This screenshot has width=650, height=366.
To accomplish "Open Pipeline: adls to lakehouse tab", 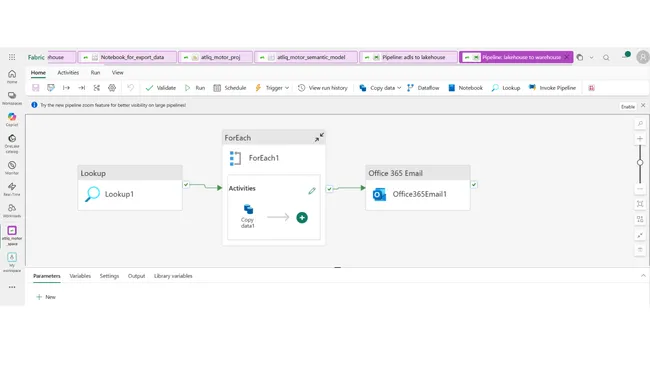I will coord(409,57).
